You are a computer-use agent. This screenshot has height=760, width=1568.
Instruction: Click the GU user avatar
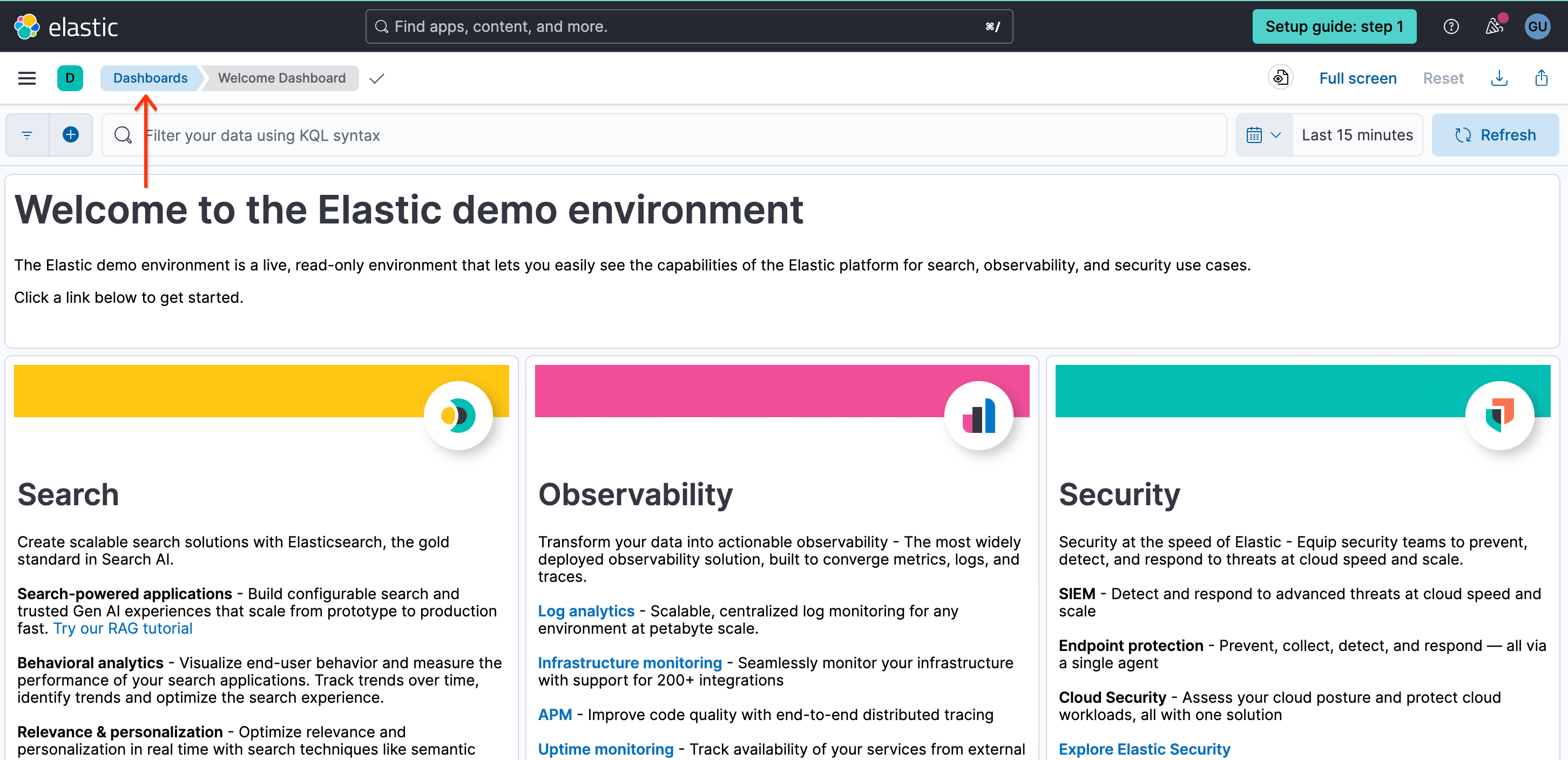1538,26
